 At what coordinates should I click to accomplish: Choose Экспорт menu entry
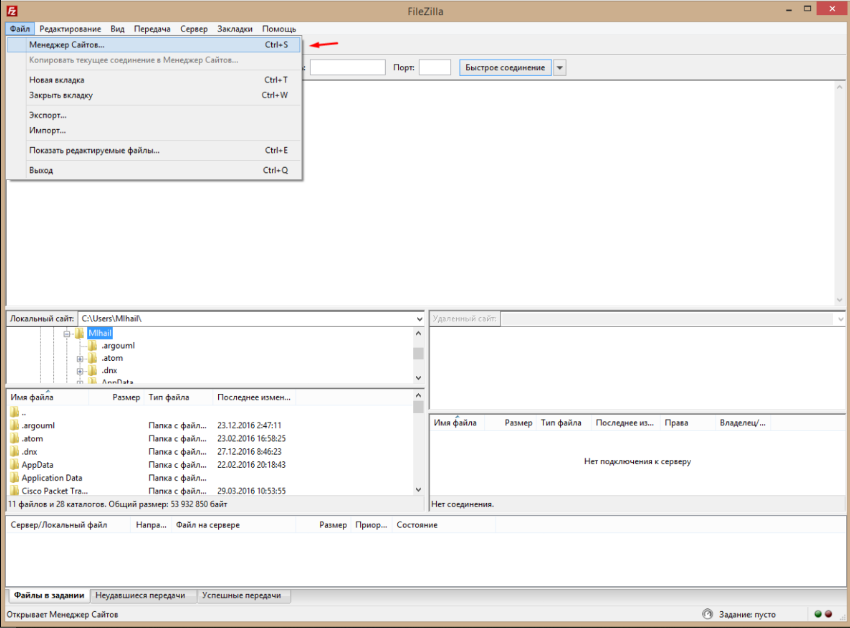coord(154,115)
